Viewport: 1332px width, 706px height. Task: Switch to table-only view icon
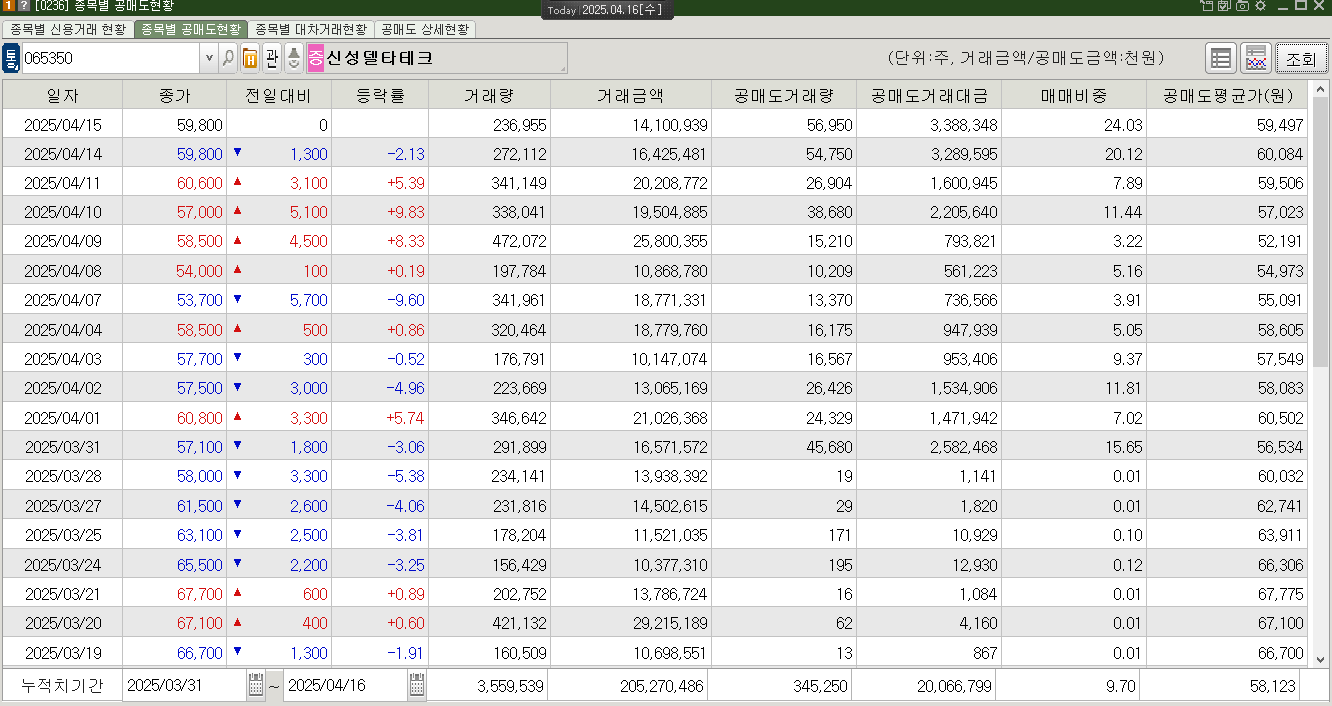click(x=1220, y=59)
